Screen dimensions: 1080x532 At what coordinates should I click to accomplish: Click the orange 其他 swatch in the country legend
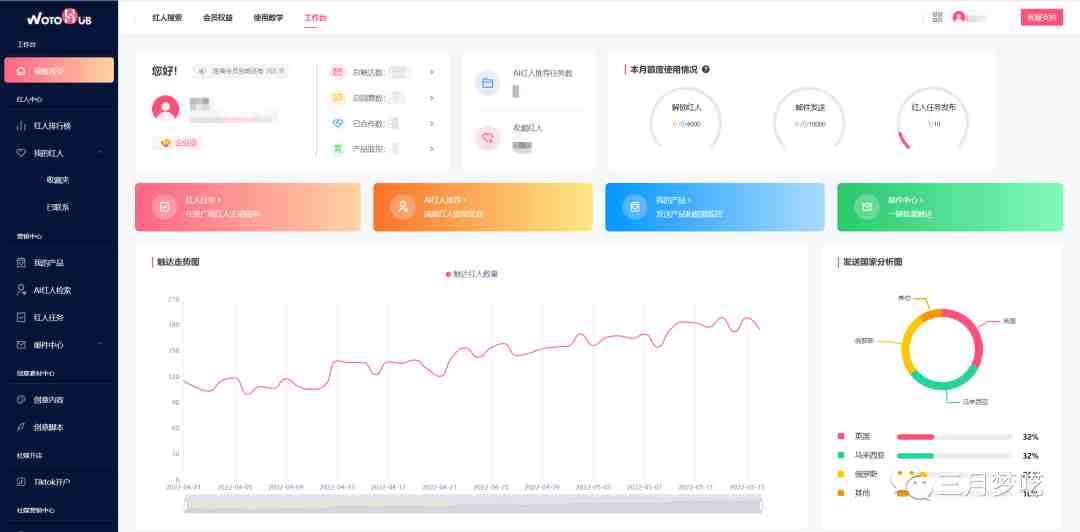[x=841, y=493]
